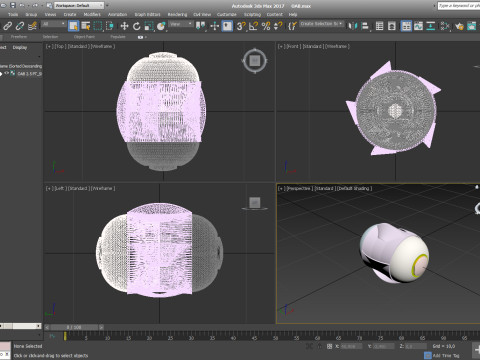The width and height of the screenshot is (480, 360).
Task: Open the Views menu
Action: [50, 15]
